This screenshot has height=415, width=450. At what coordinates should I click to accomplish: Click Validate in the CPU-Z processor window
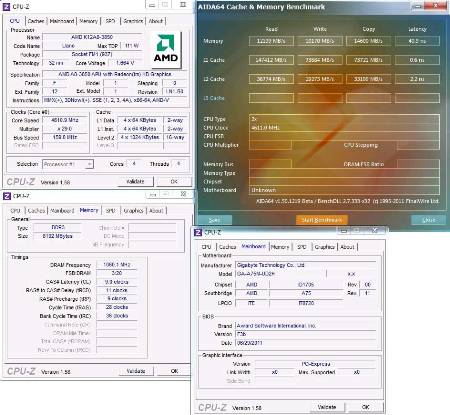click(135, 181)
